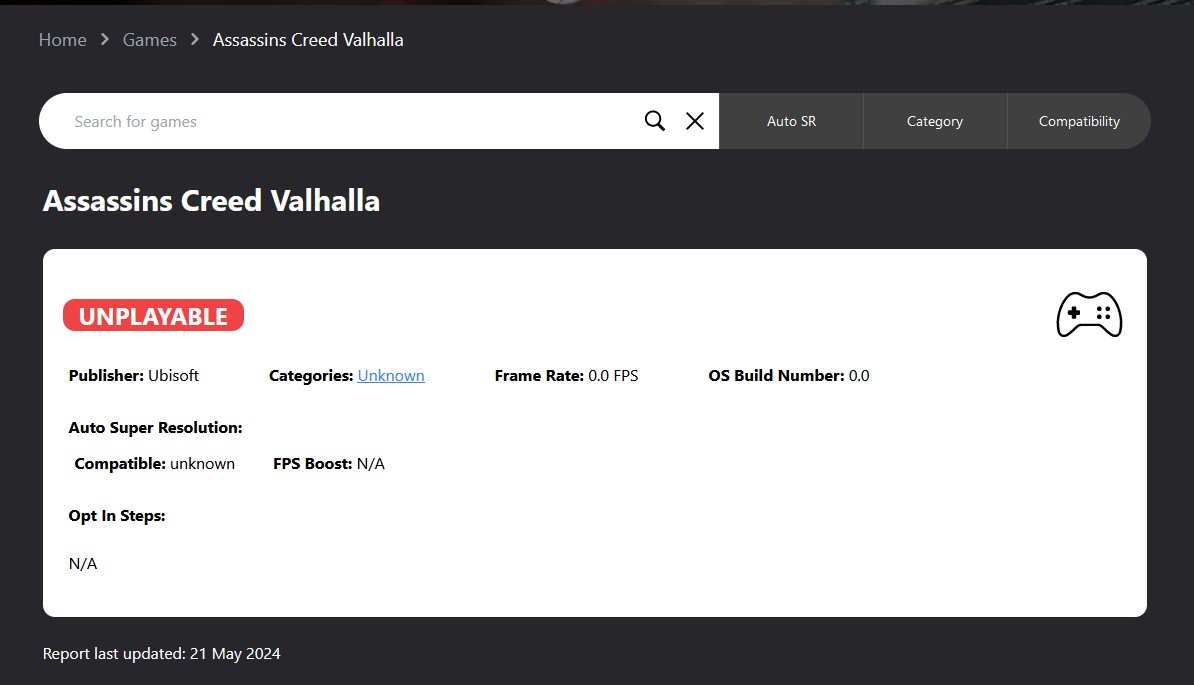Click the Publisher Ubisoft text

(134, 376)
